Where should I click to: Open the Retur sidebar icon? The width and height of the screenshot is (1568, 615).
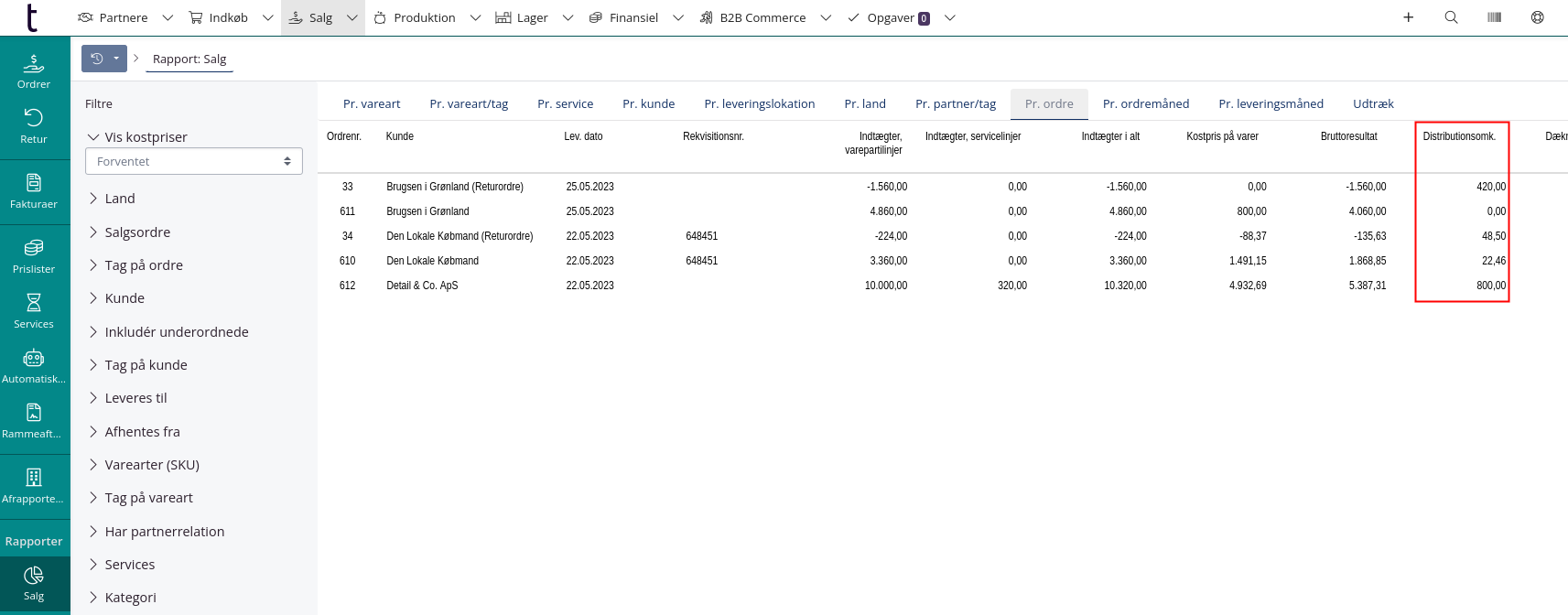[34, 126]
